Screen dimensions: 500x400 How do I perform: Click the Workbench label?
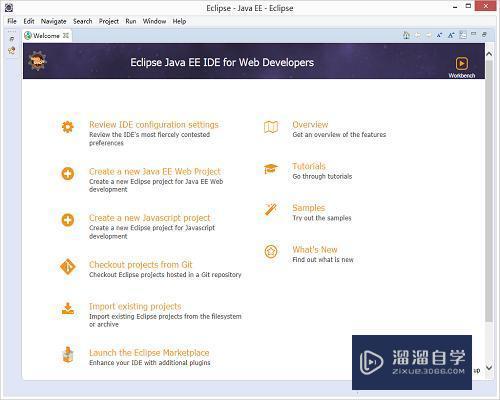[462, 76]
